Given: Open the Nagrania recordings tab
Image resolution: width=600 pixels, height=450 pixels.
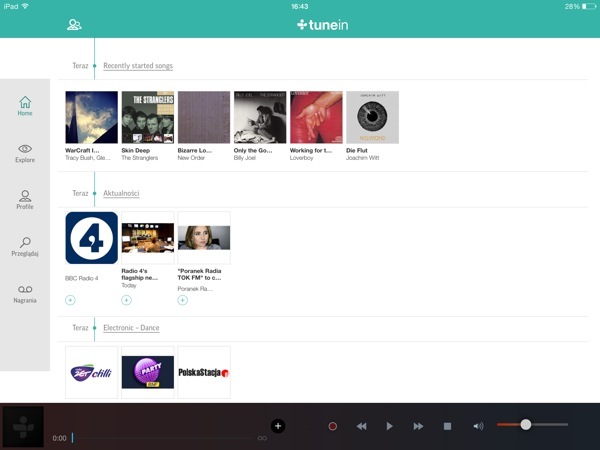Looking at the screenshot, I should pos(25,294).
